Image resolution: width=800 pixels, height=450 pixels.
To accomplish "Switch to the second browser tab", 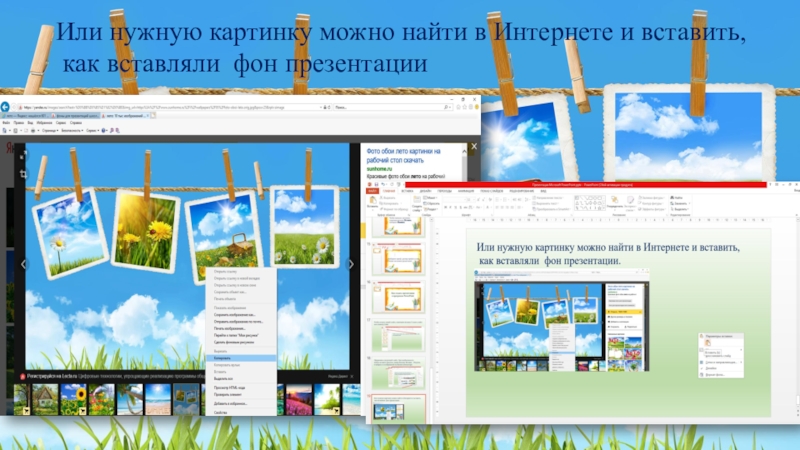I will pos(75,116).
